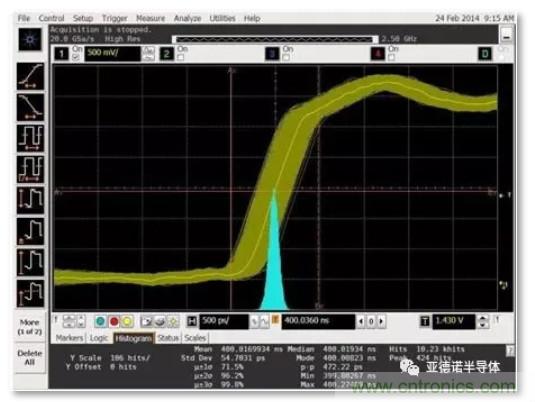Click the Vpp amplitude measurement icon
The image size is (535, 402).
point(30,200)
